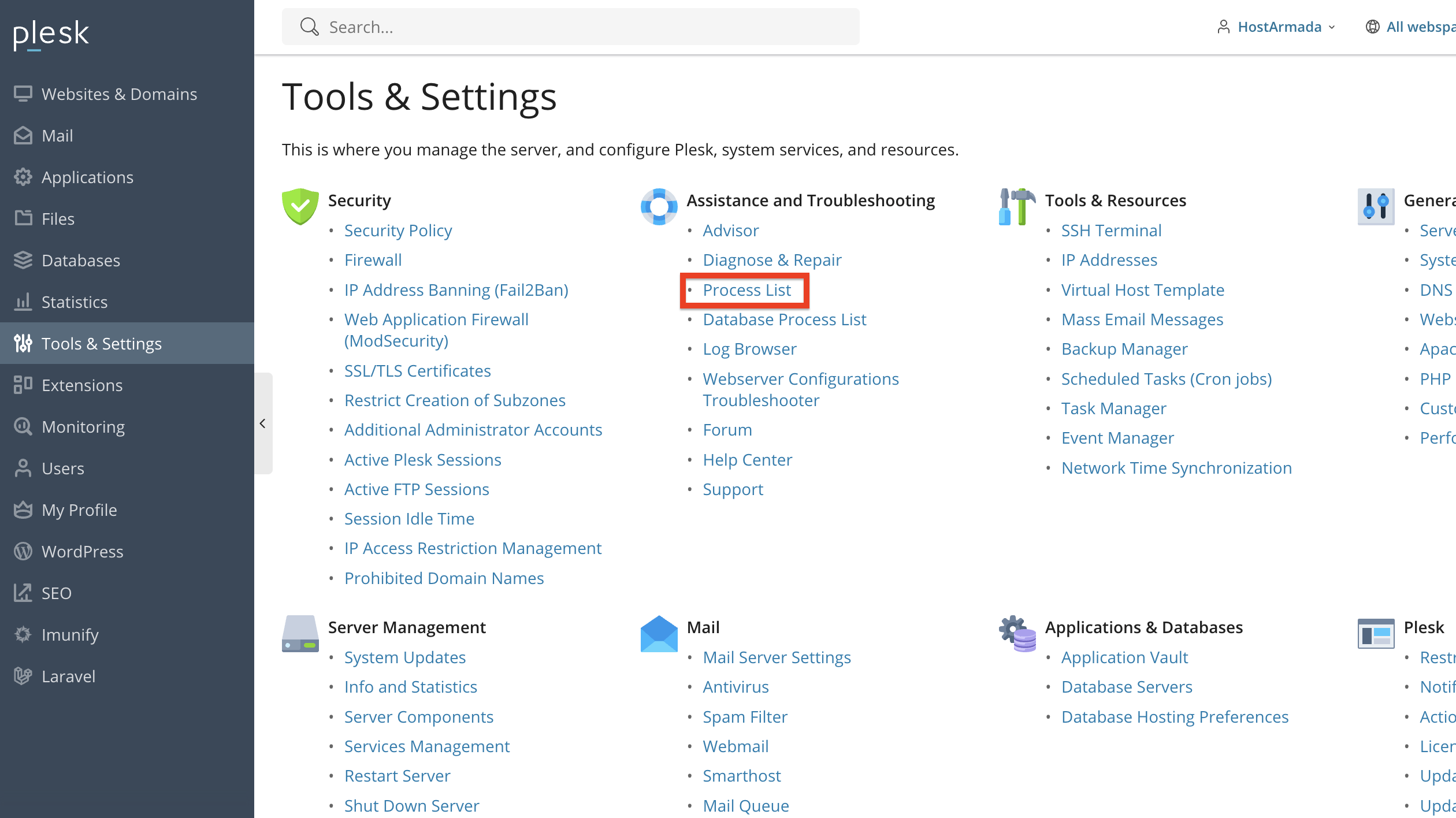
Task: Click the Statistics bar chart icon
Action: click(x=23, y=302)
